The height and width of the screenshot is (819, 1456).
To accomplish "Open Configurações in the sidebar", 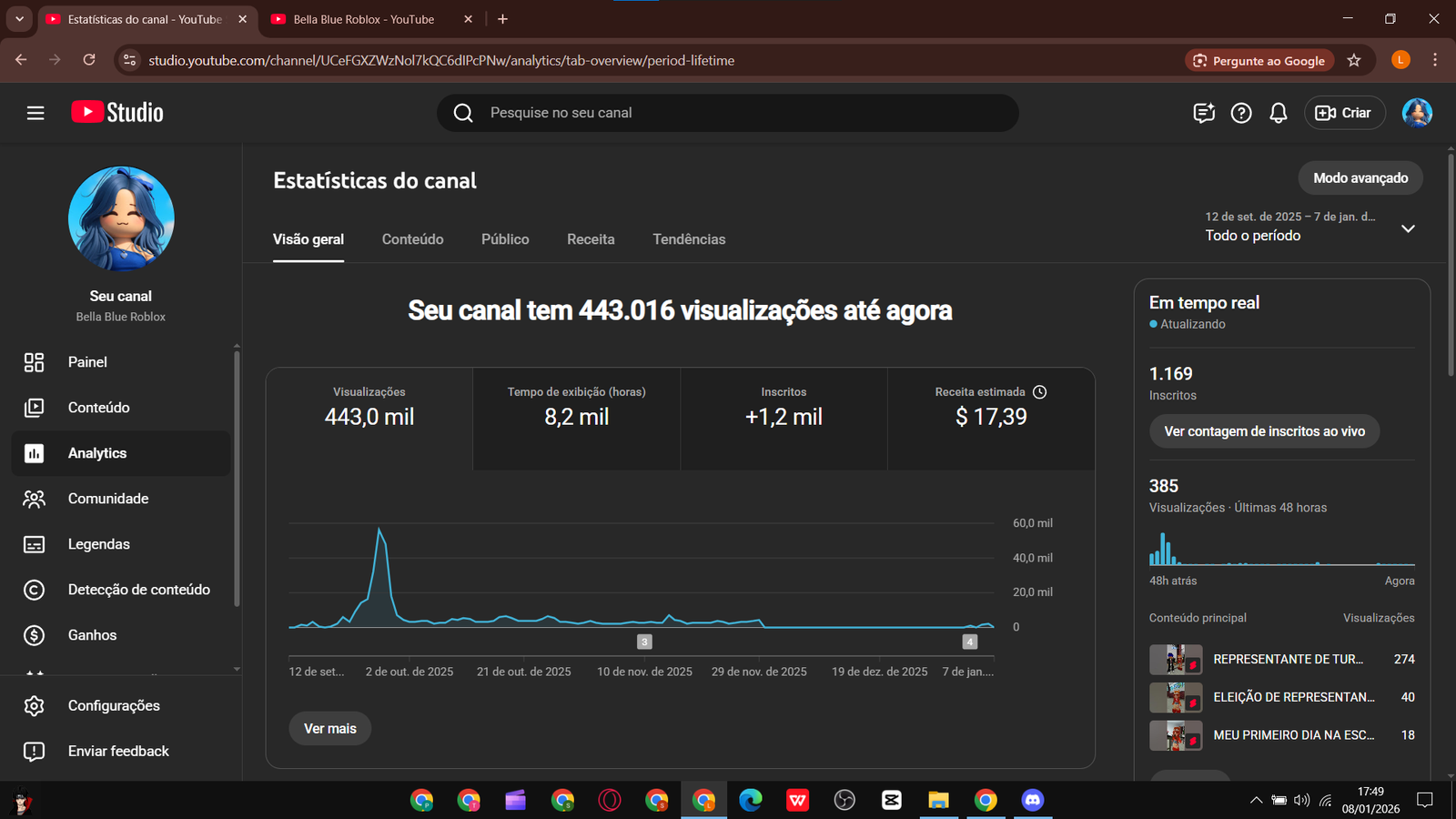I will pos(114,705).
